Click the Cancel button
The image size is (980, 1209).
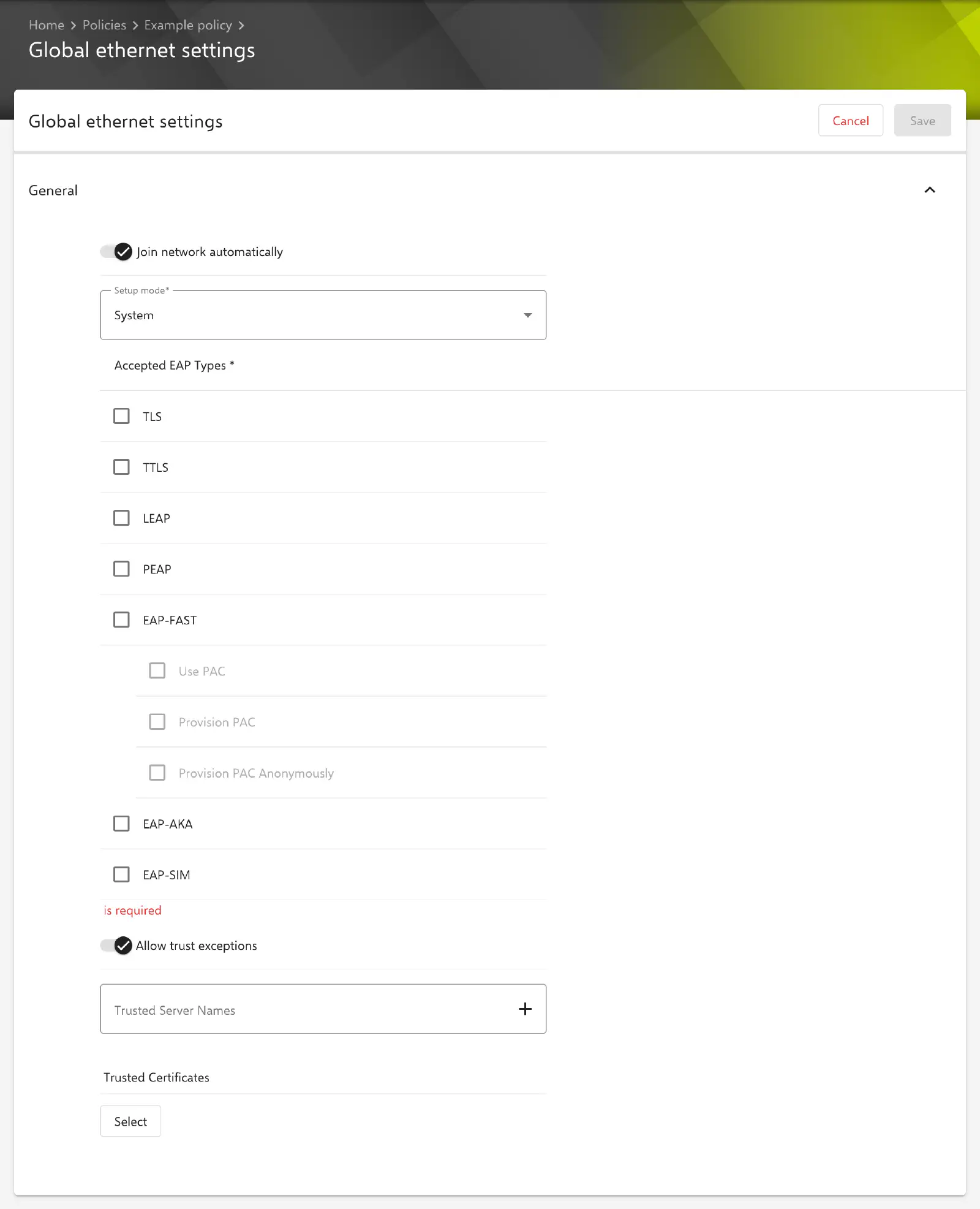[x=850, y=120]
